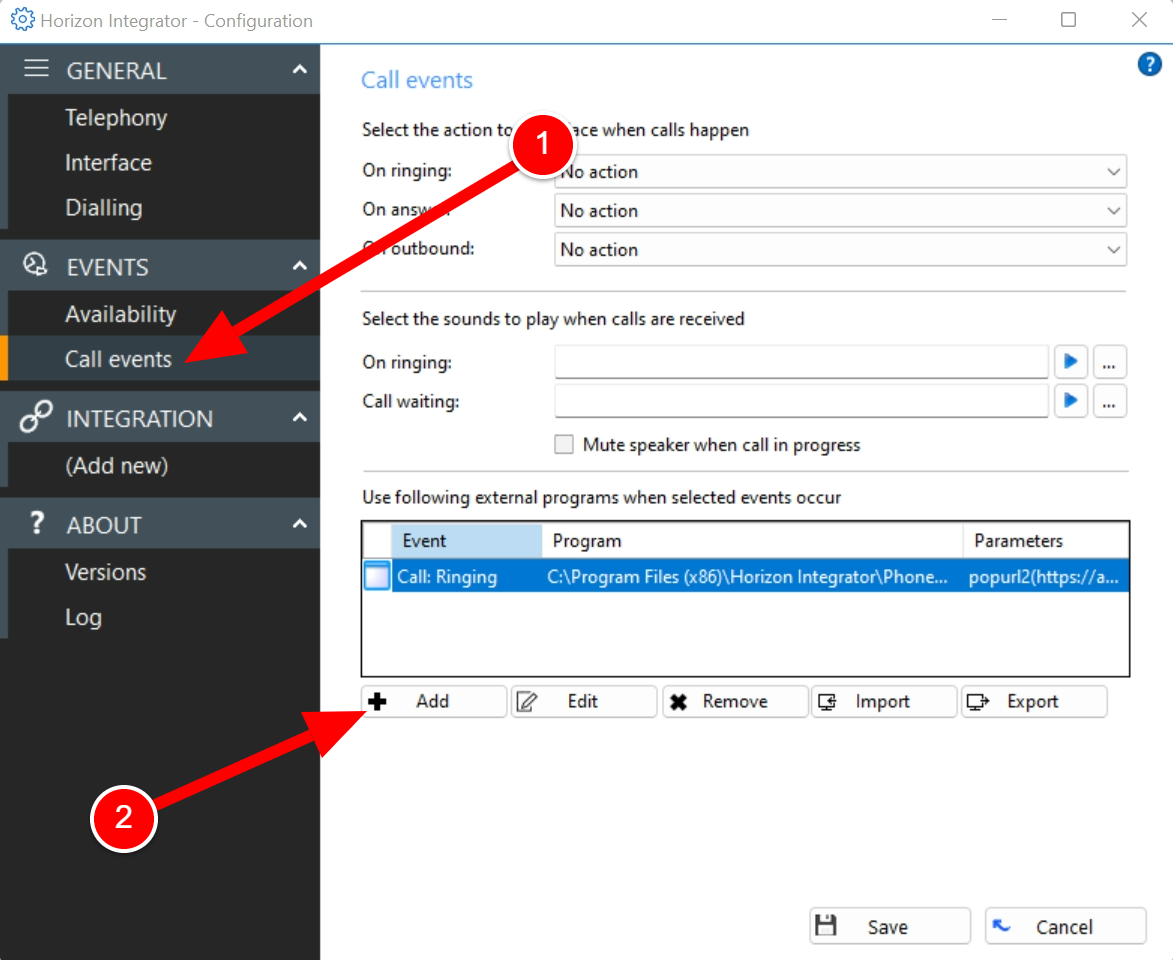Close the Configuration window
This screenshot has height=960, width=1173.
(x=1139, y=20)
